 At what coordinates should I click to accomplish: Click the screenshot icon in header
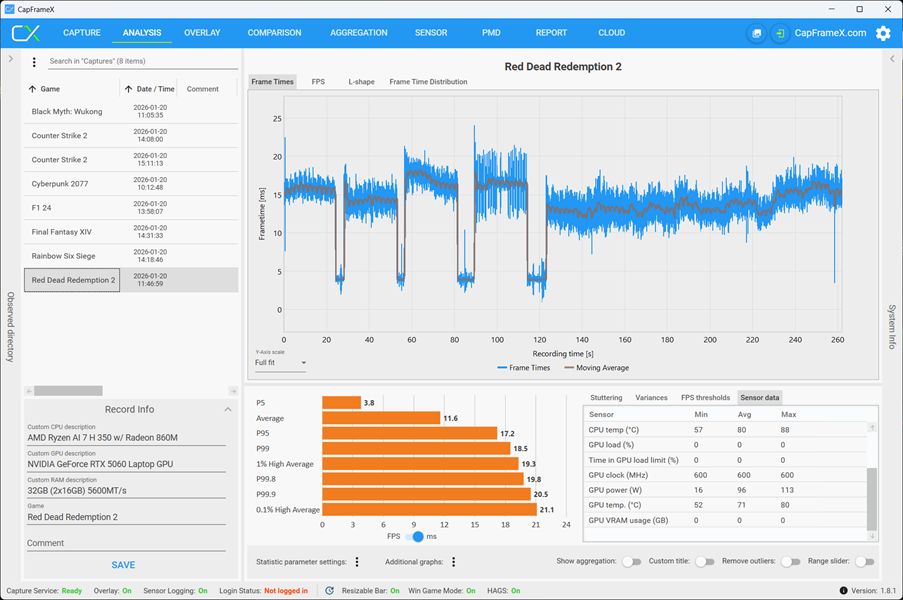[757, 33]
